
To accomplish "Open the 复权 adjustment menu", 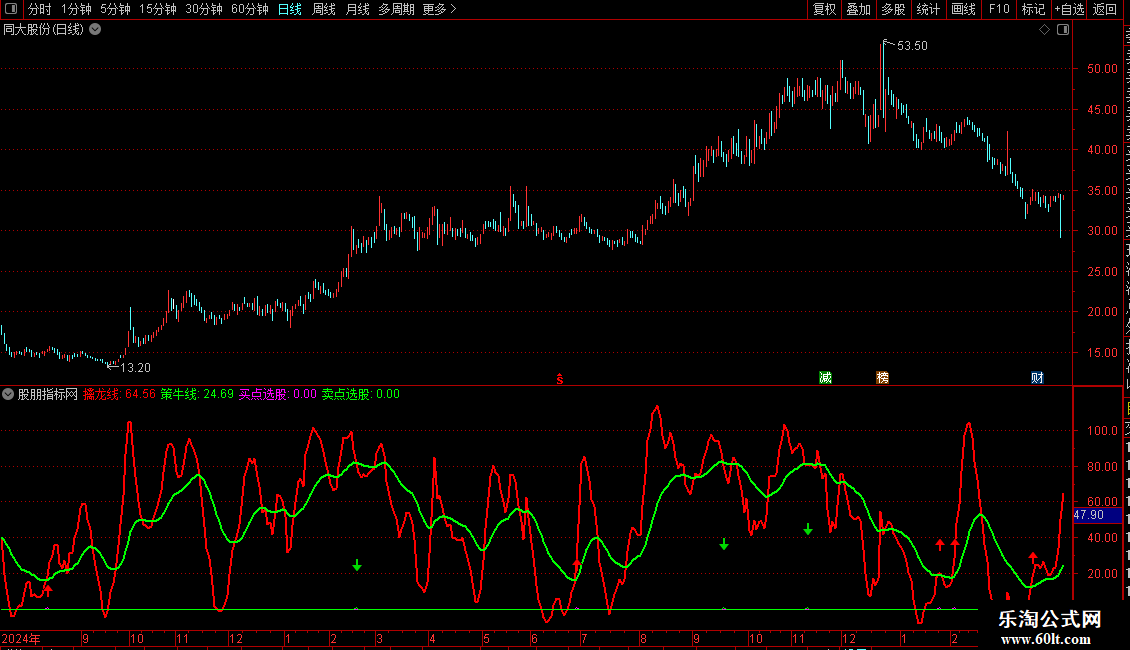I will (824, 9).
